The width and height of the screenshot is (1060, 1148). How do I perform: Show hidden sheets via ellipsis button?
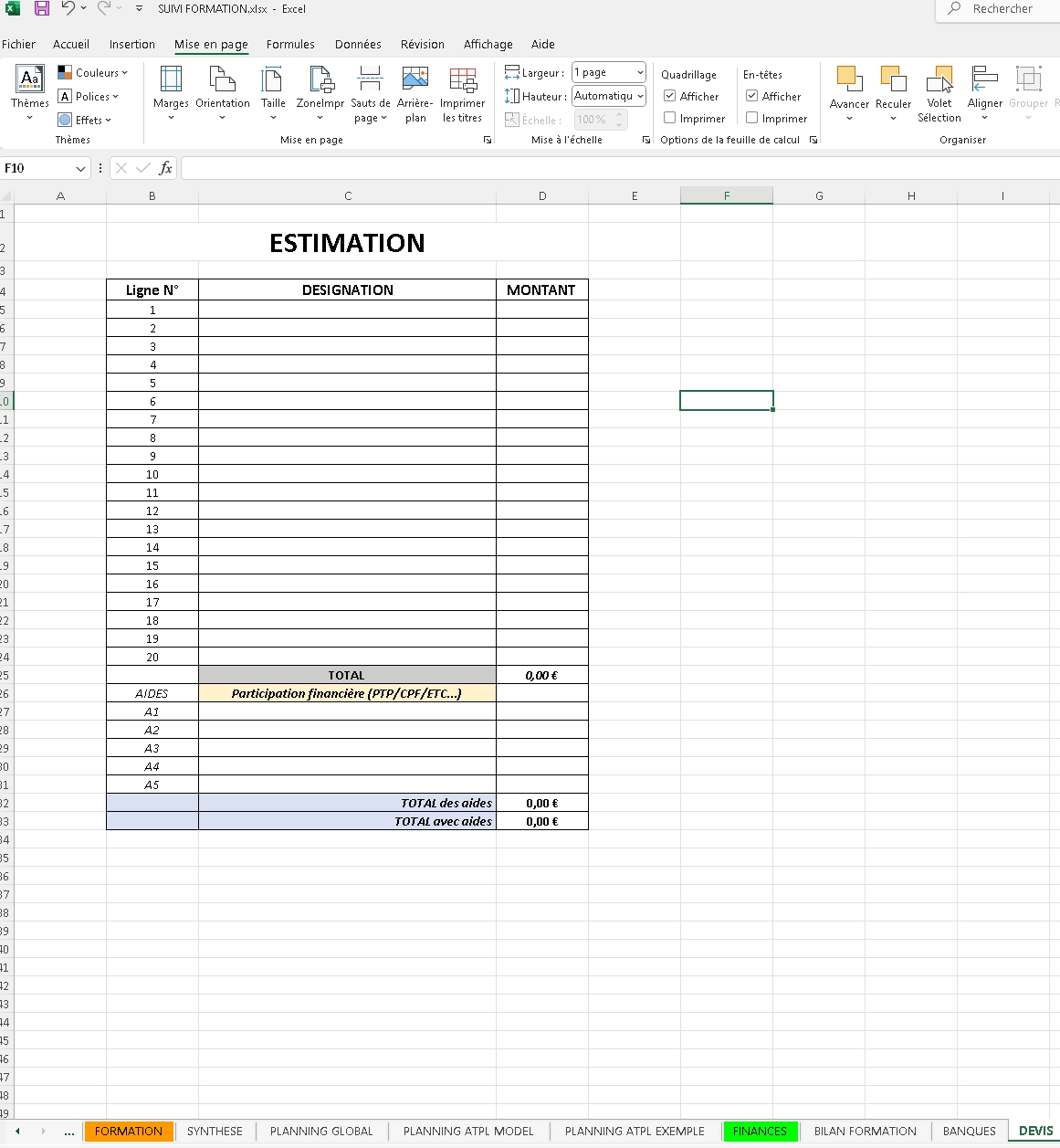click(69, 1132)
